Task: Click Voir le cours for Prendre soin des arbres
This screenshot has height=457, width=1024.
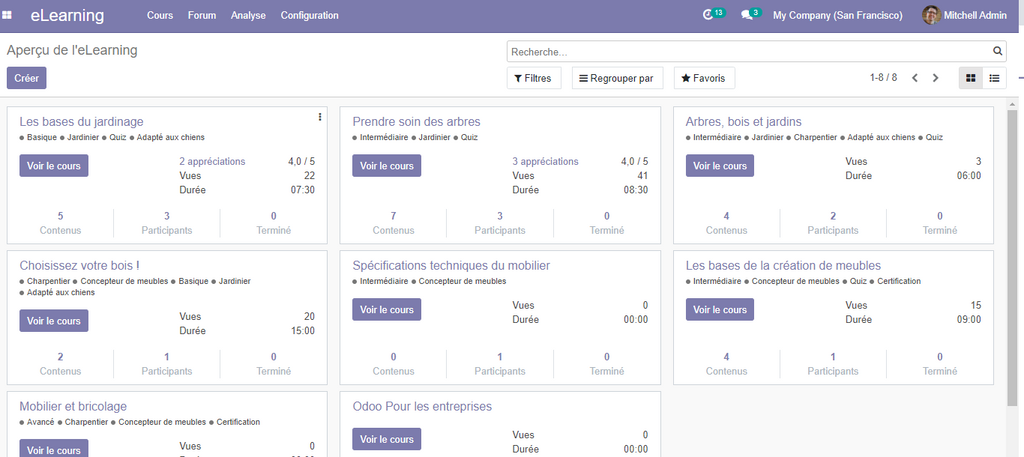Action: (386, 166)
